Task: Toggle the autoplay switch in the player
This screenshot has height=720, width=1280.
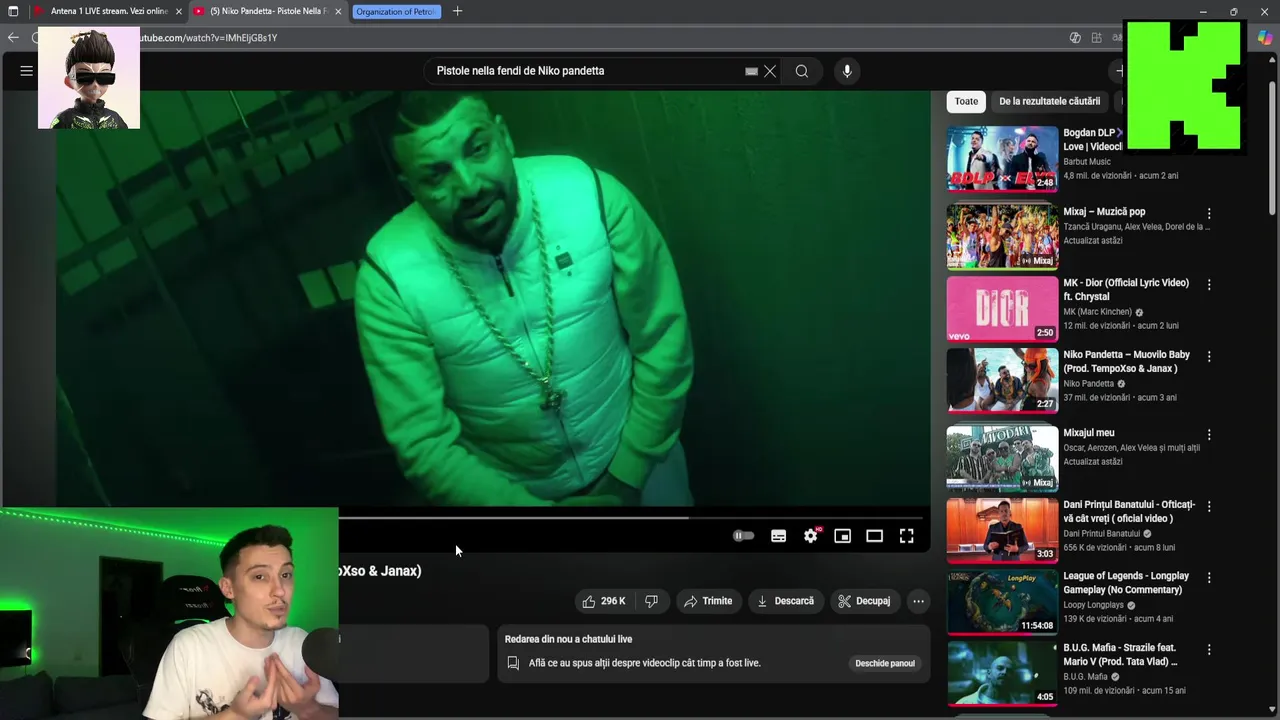Action: point(743,536)
